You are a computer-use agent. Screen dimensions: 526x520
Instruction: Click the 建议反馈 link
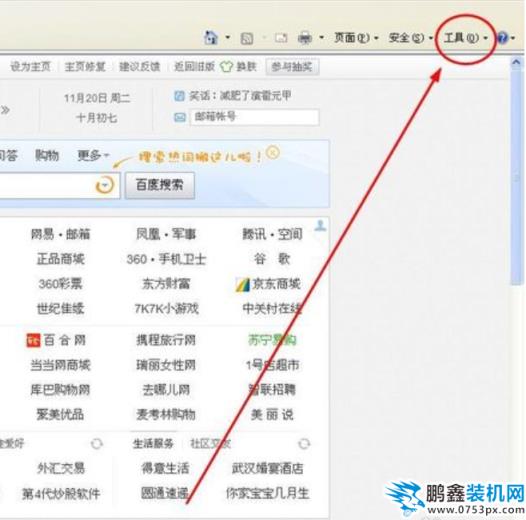[x=140, y=66]
